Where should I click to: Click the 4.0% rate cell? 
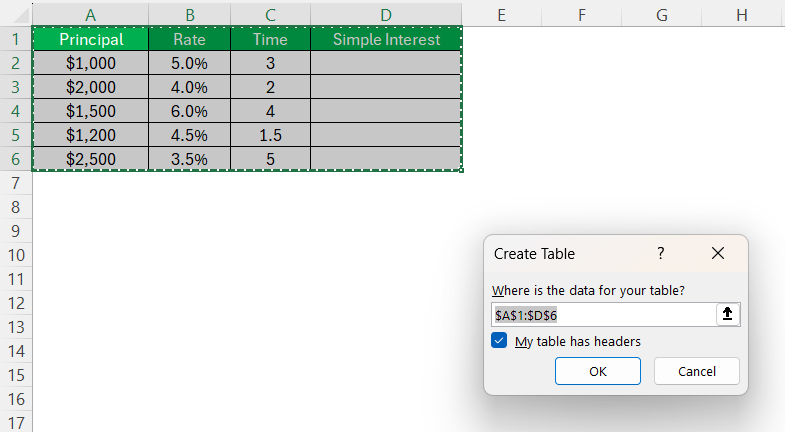pos(190,87)
